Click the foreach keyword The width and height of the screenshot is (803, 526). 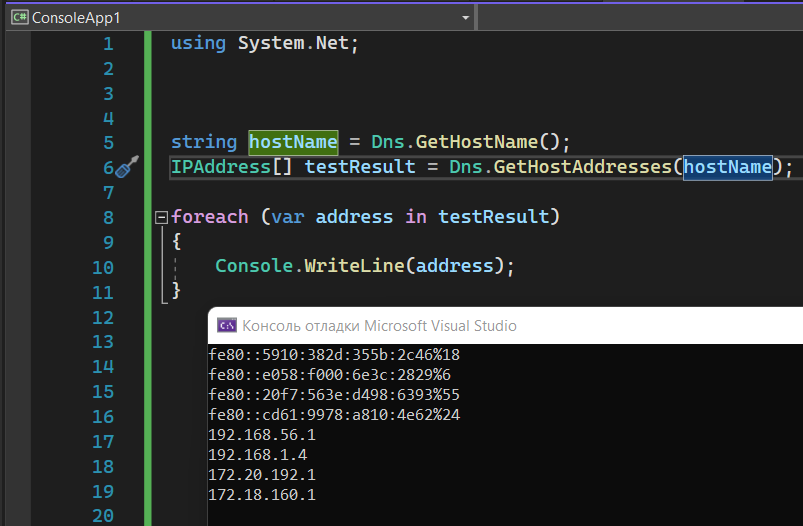209,217
